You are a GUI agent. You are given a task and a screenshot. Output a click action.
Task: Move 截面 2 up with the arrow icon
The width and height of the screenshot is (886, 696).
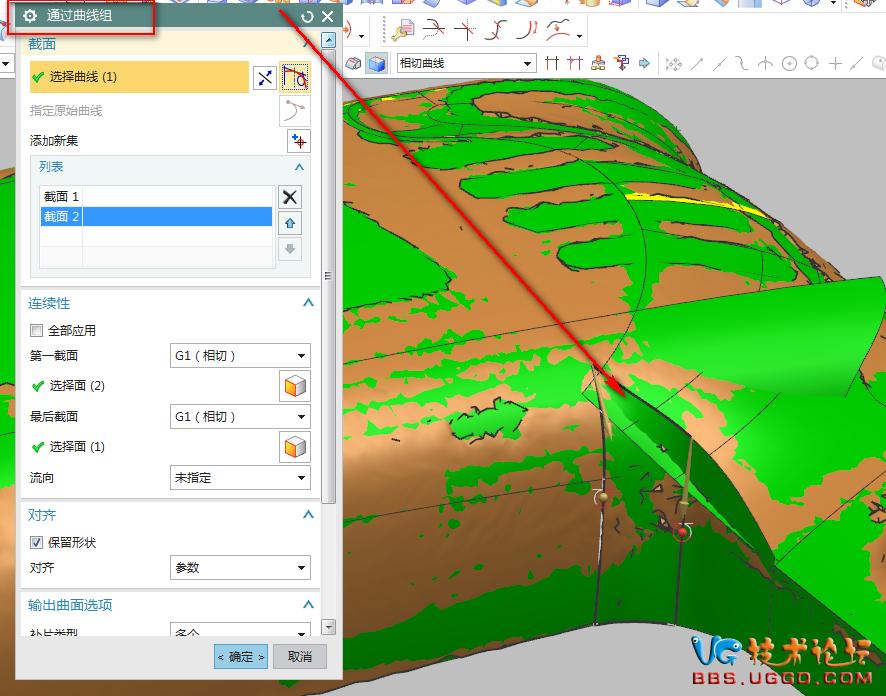click(x=290, y=223)
